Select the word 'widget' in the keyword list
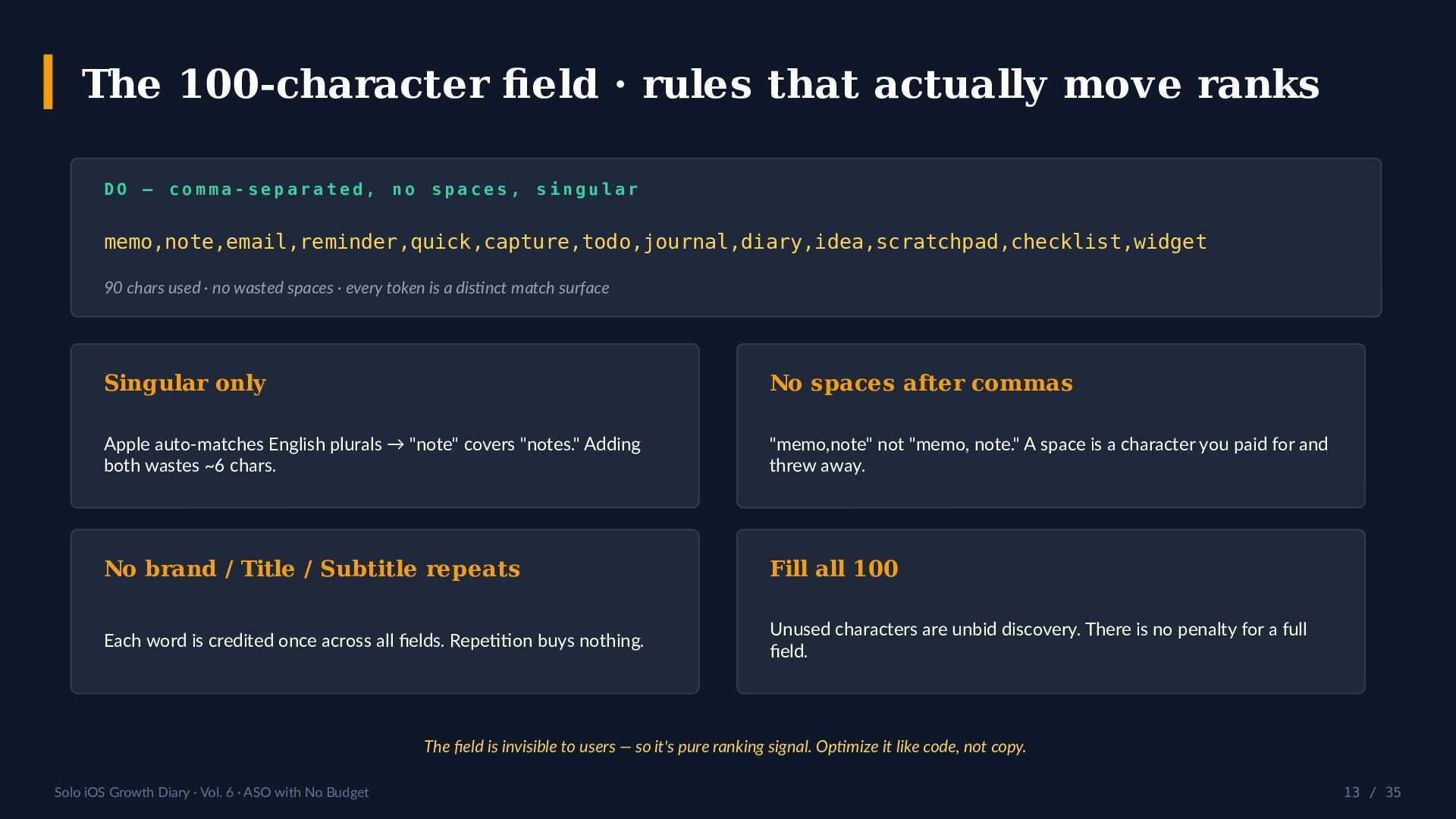This screenshot has height=819, width=1456. pyautogui.click(x=1170, y=243)
